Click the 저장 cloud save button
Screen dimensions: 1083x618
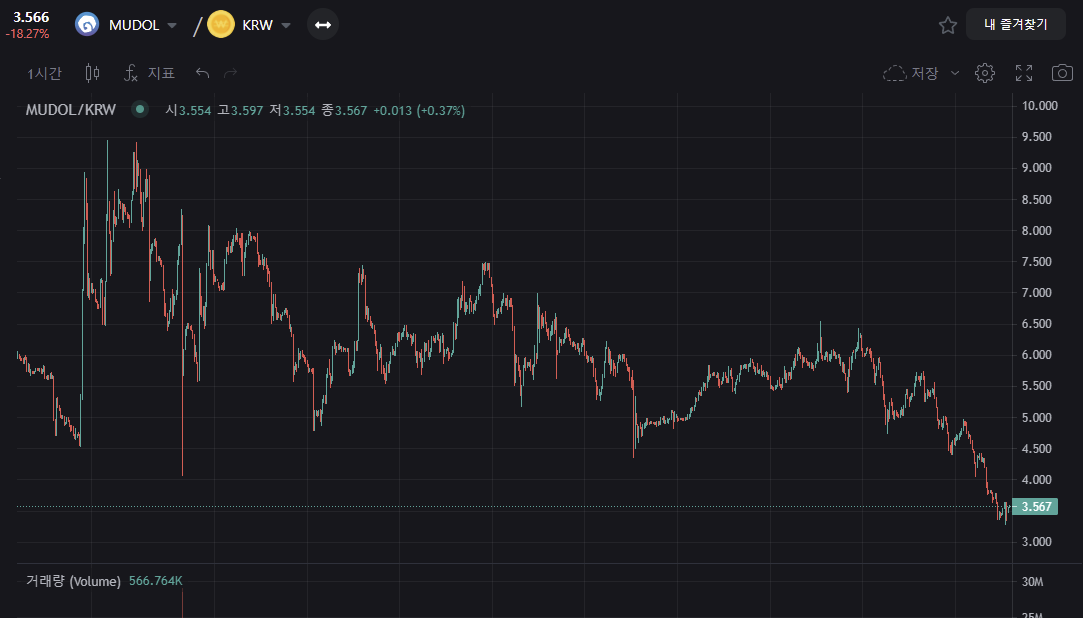point(910,73)
